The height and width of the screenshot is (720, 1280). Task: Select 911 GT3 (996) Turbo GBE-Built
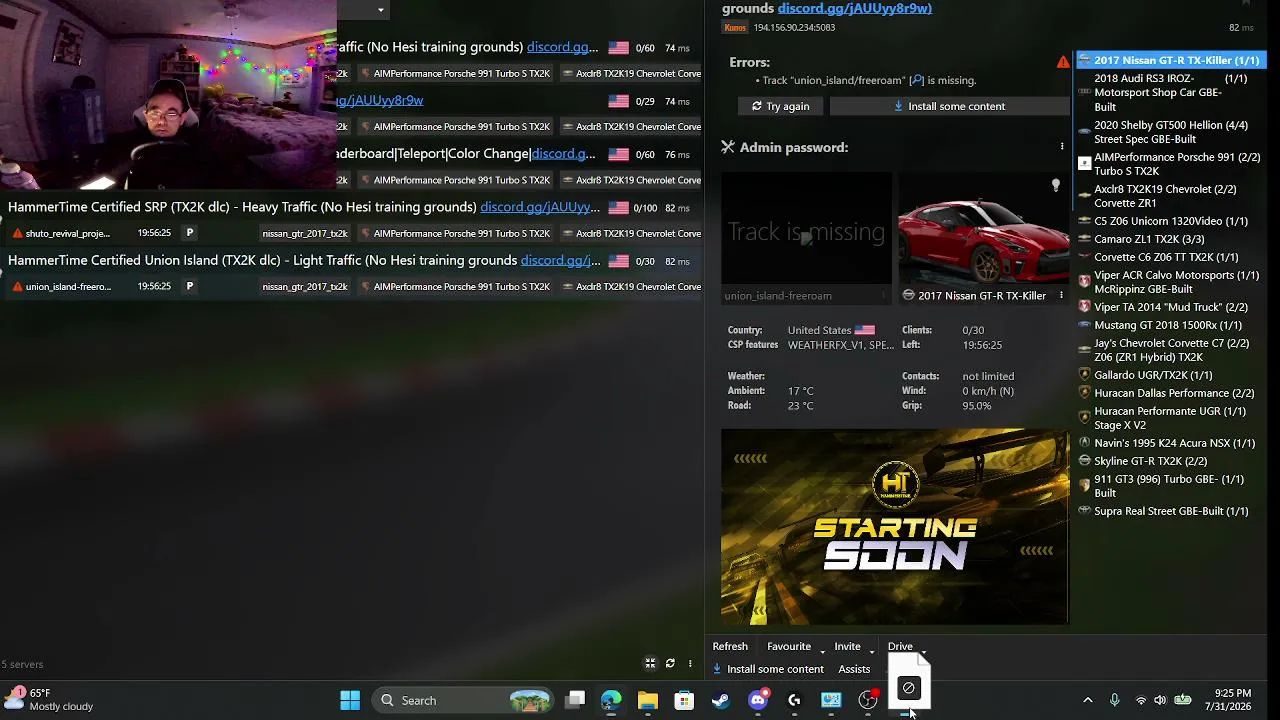click(x=1171, y=486)
